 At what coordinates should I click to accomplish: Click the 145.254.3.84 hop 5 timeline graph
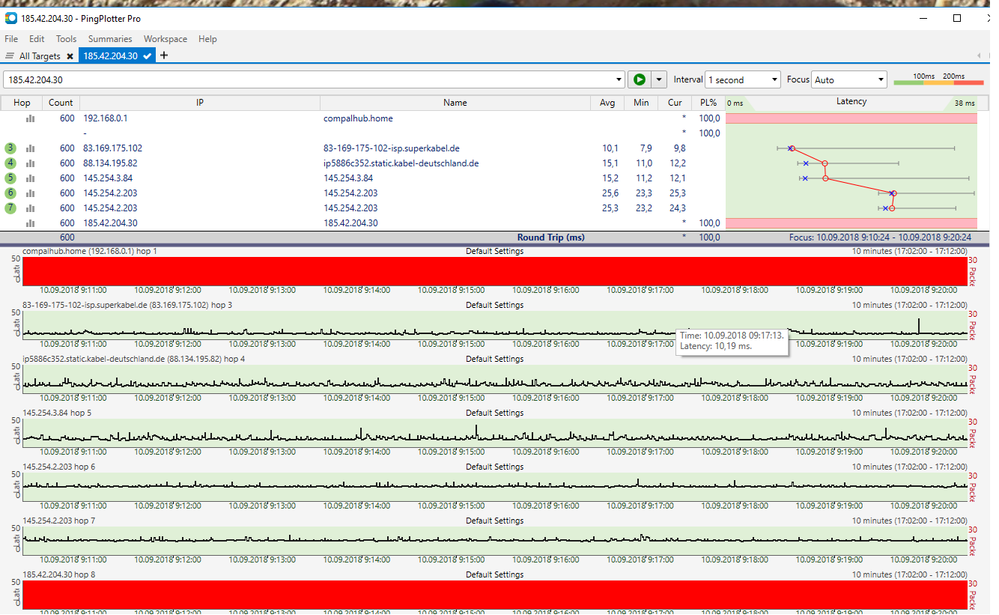(x=495, y=433)
